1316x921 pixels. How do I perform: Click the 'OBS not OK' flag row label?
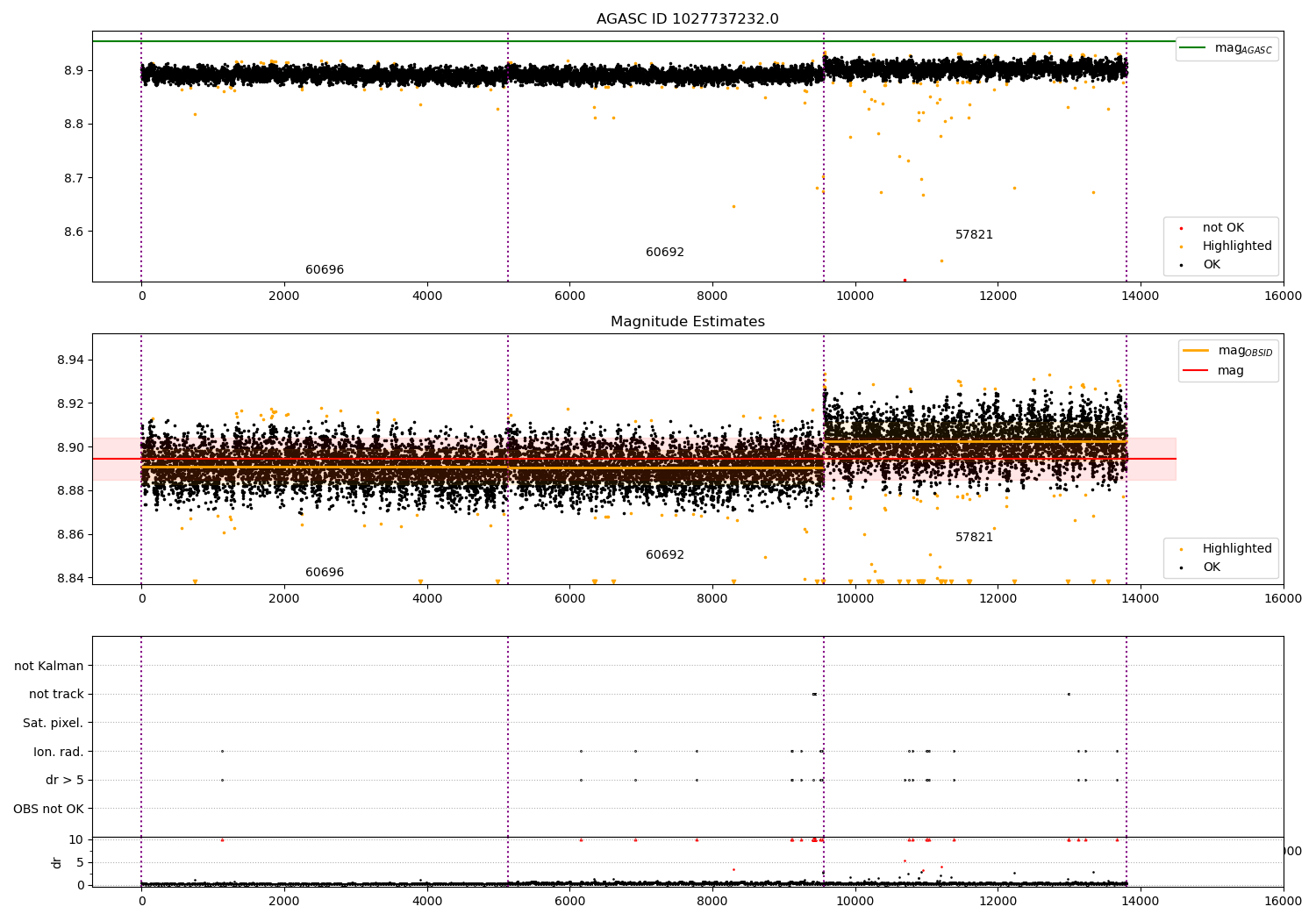[x=49, y=809]
